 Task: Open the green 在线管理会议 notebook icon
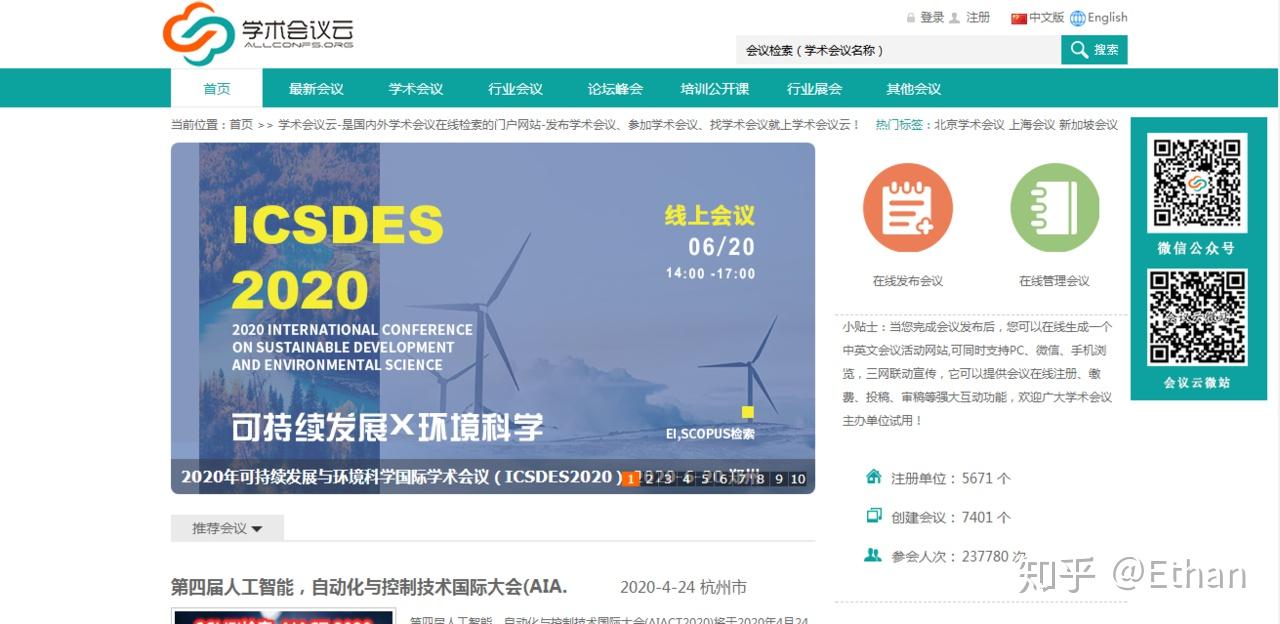[x=1055, y=208]
